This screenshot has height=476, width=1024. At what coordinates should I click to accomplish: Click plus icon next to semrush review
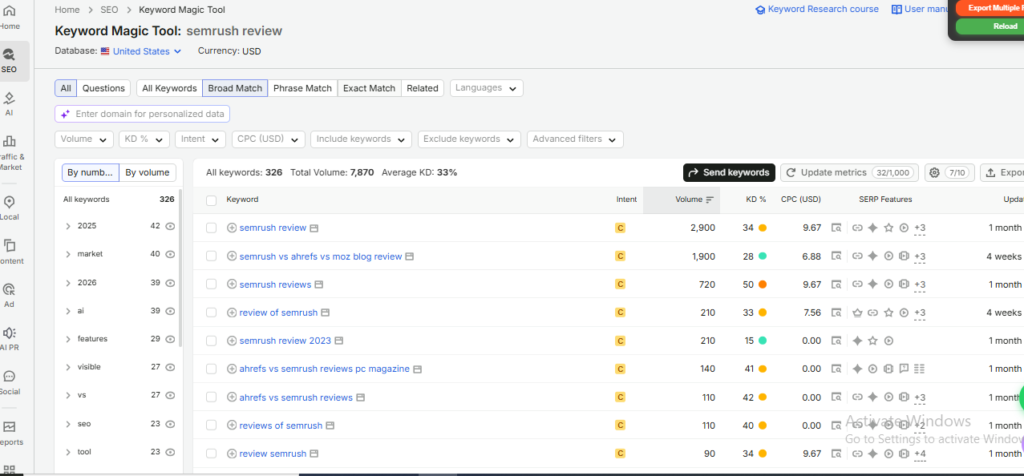(231, 228)
